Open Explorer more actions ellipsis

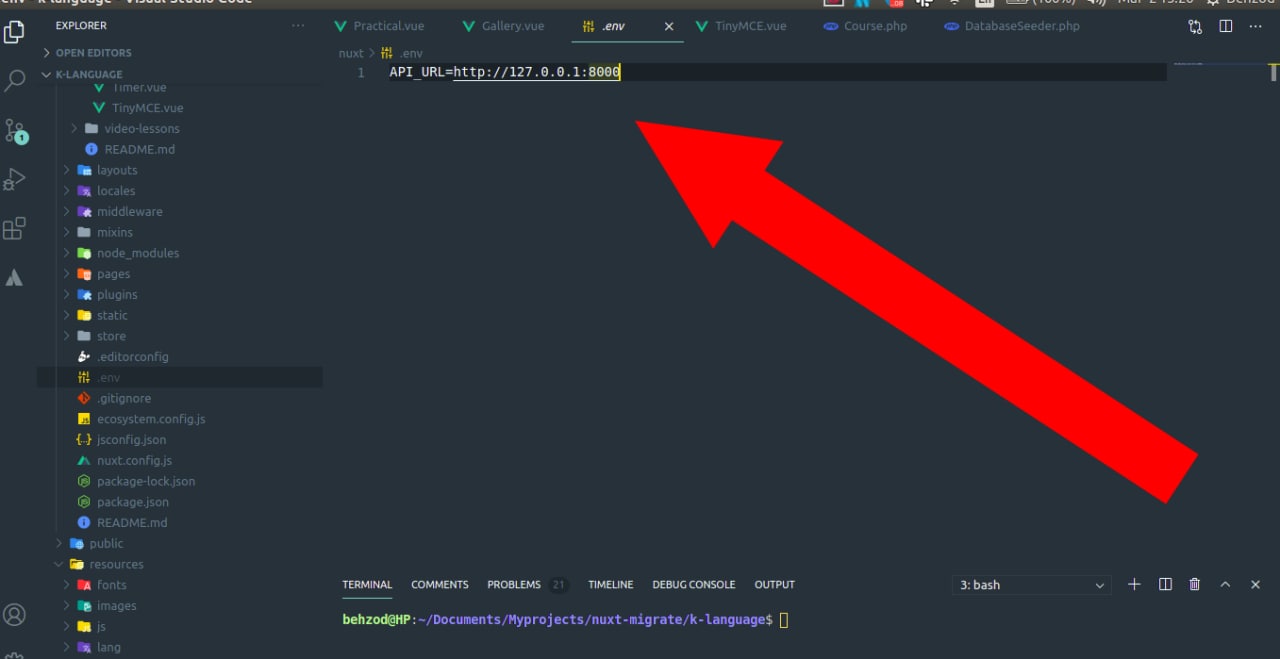click(298, 25)
